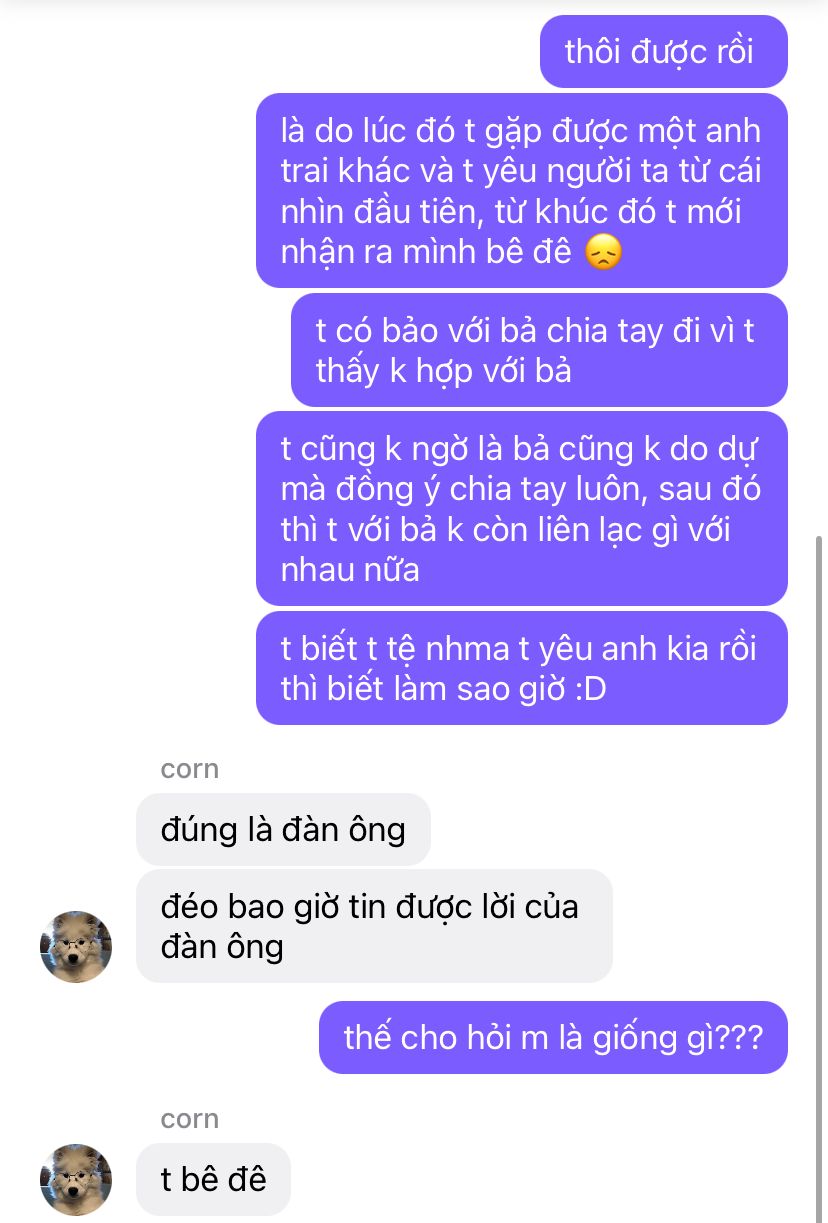Select the "thế cho hỏi m là giống gì???" message
This screenshot has height=1223, width=828.
click(x=554, y=1037)
